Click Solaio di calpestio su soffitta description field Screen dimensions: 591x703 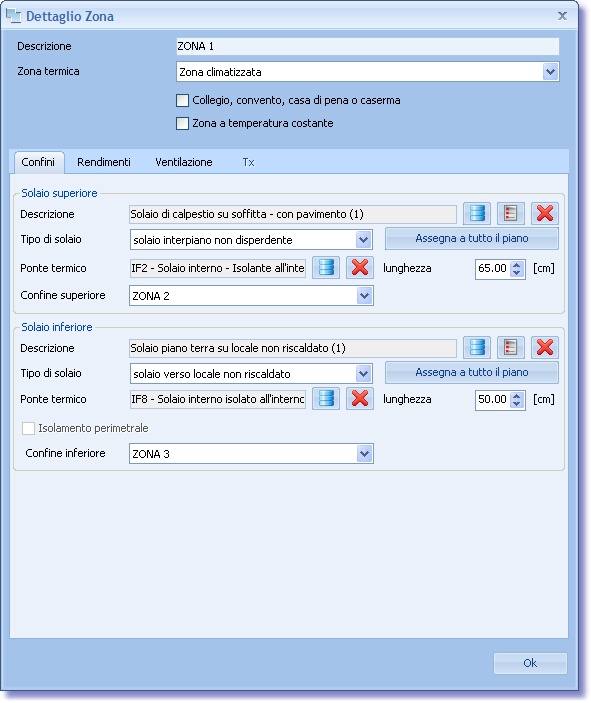coord(293,214)
